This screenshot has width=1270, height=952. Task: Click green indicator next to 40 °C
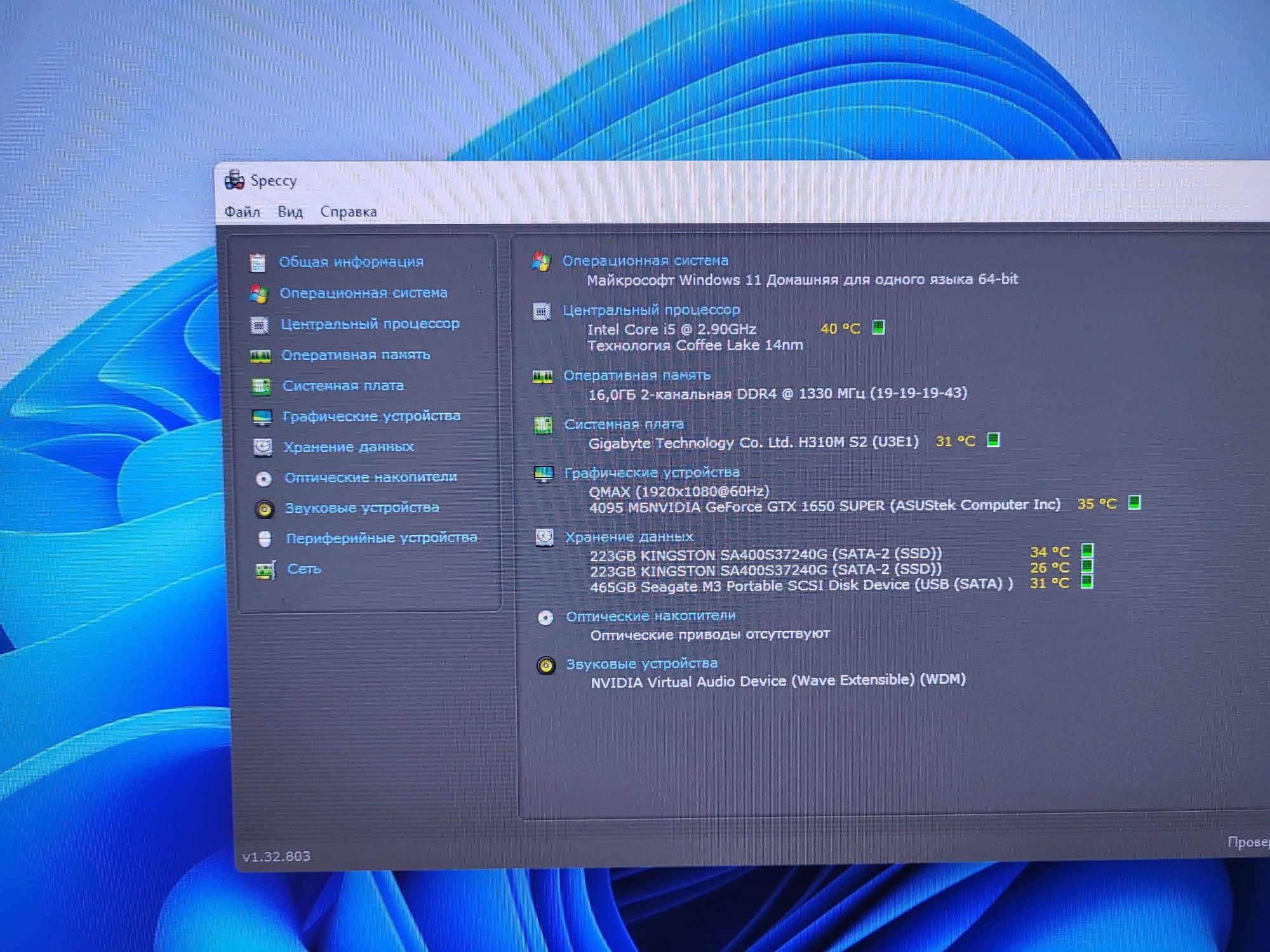(878, 327)
